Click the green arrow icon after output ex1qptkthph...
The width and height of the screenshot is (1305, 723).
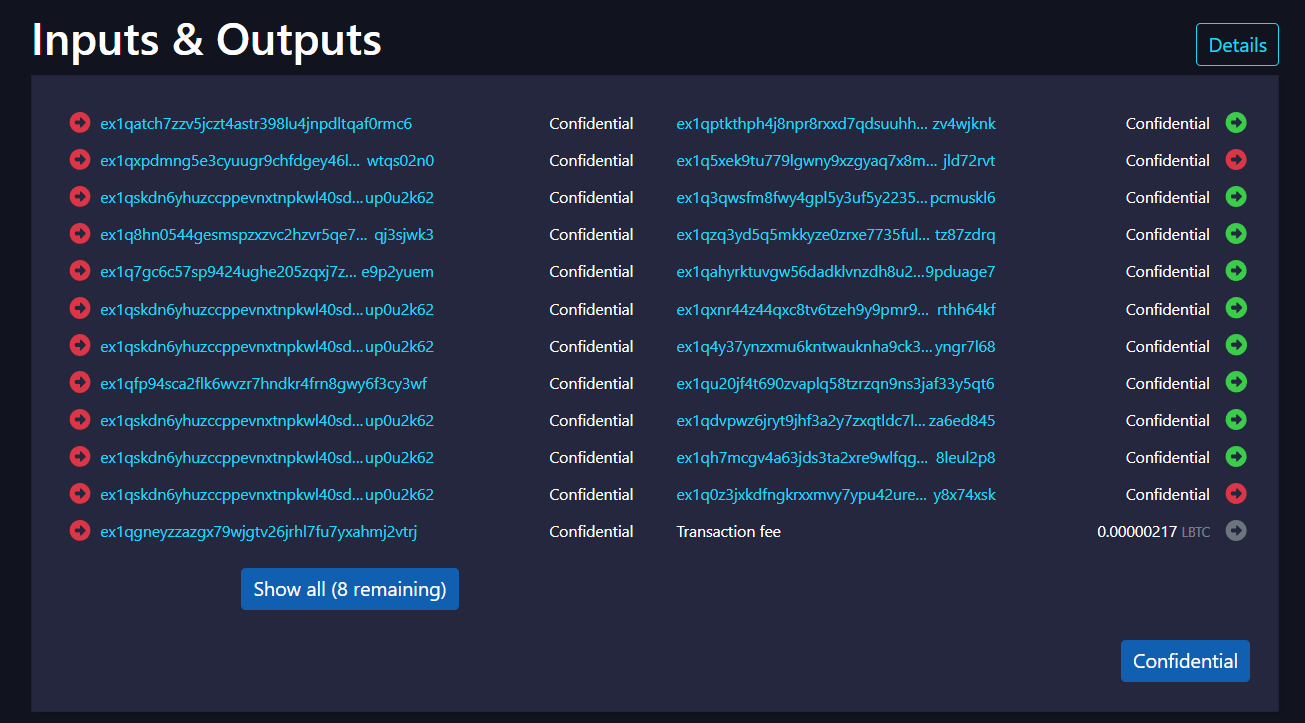click(1236, 122)
